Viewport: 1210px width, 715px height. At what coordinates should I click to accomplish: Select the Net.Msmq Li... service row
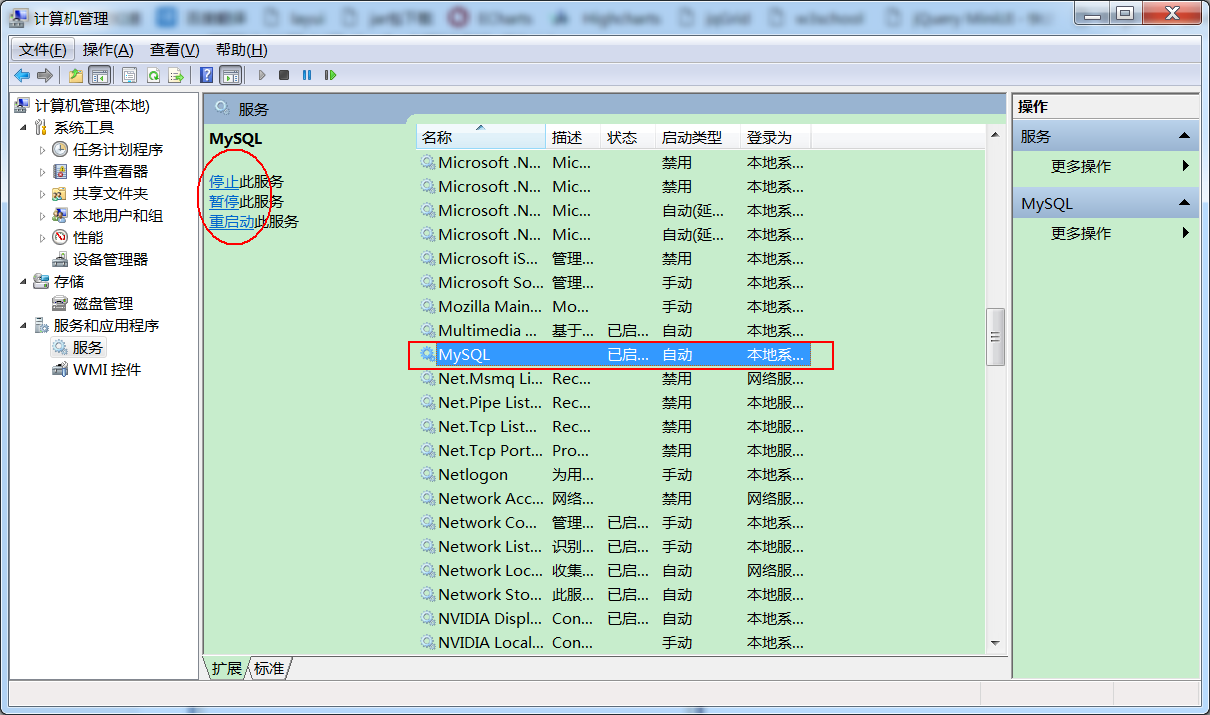coord(614,378)
